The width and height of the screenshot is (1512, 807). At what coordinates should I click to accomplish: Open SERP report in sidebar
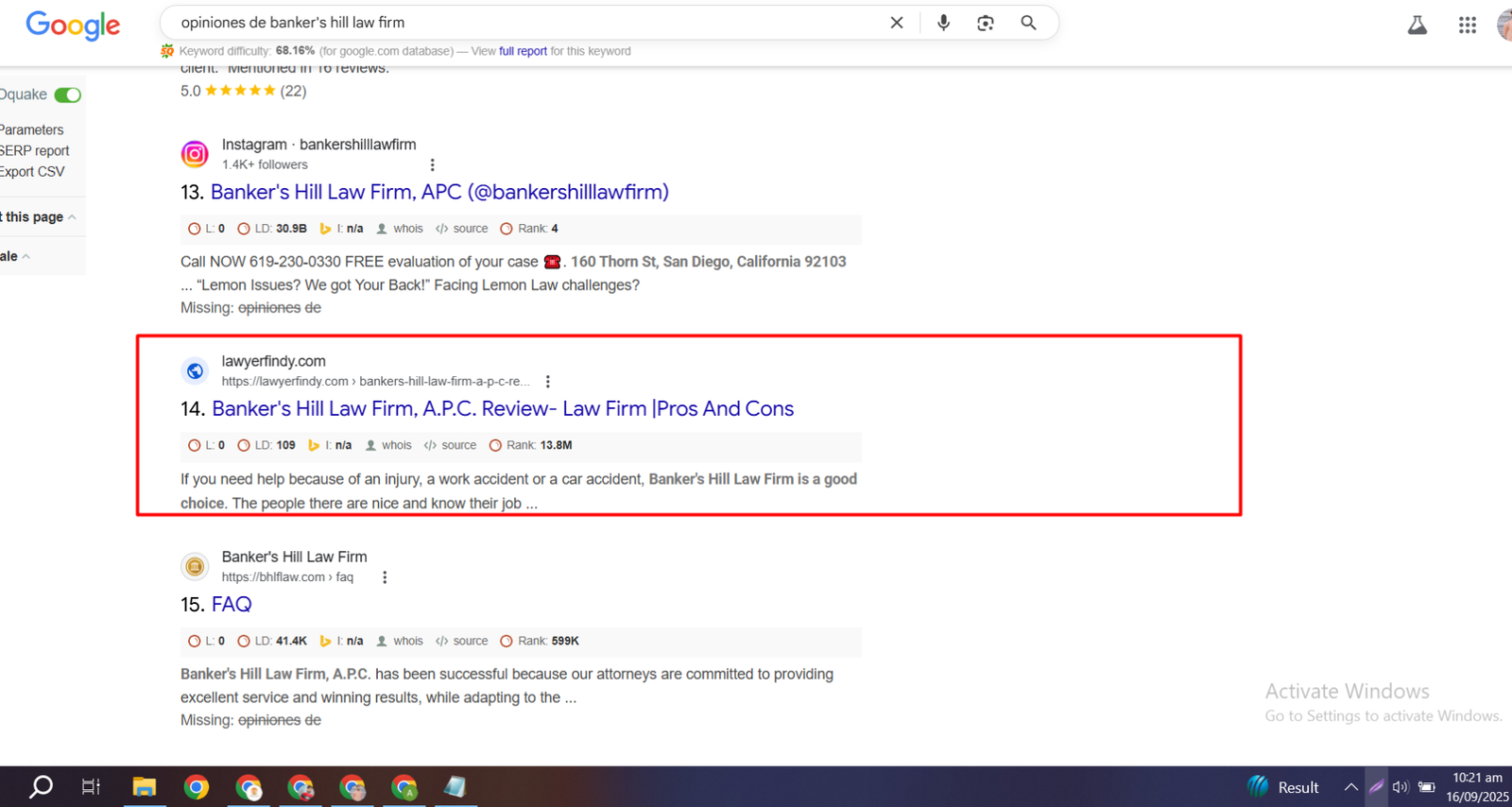point(35,151)
